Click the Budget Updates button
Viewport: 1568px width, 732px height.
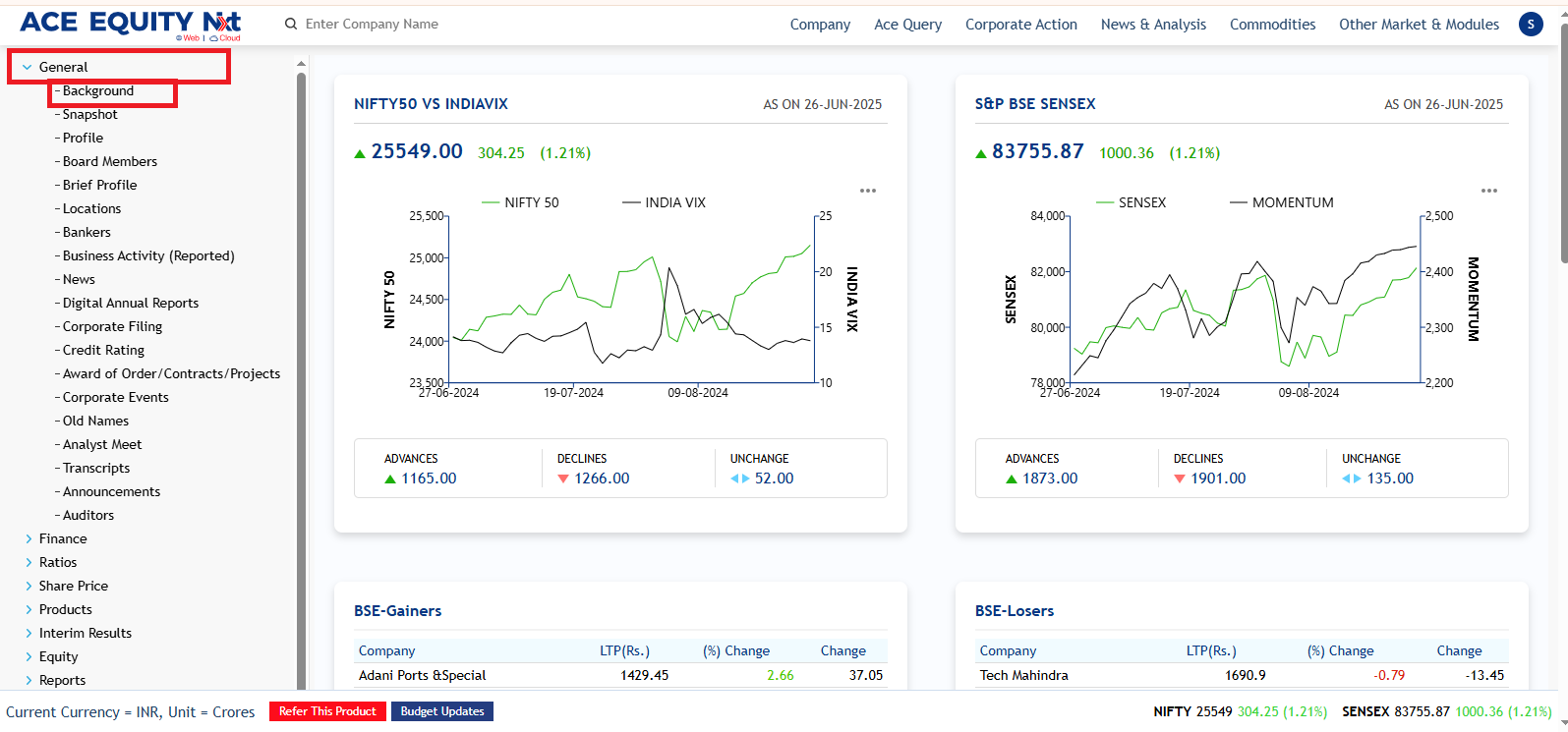coord(442,711)
